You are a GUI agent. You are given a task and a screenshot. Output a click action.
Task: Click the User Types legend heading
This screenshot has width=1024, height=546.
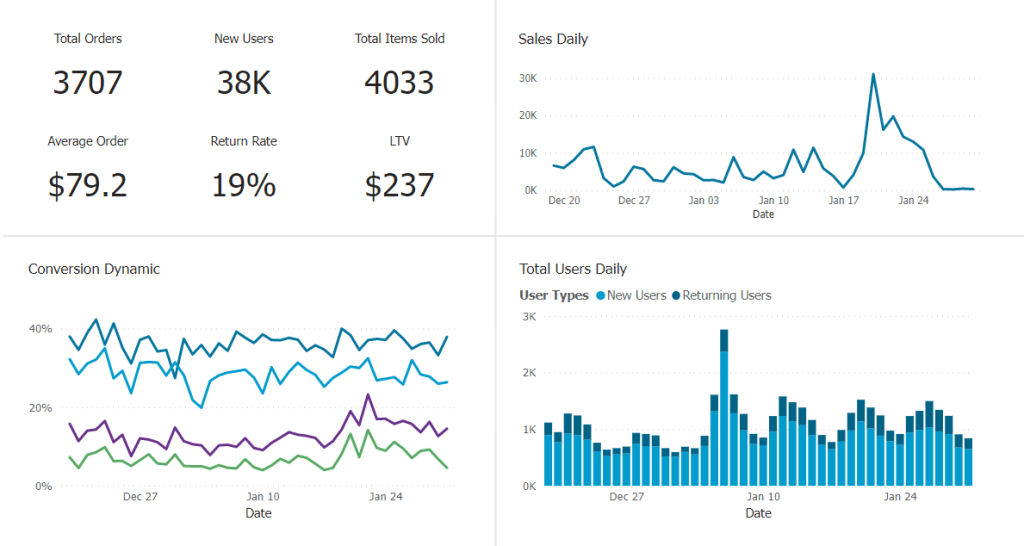pos(554,296)
